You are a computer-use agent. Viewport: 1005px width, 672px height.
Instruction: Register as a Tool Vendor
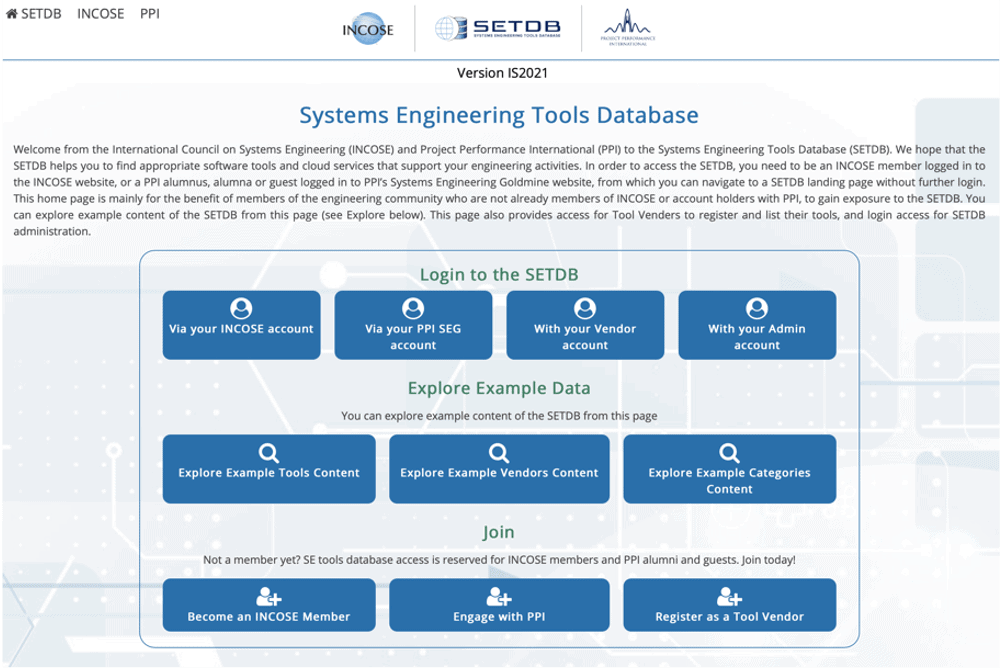pos(729,605)
